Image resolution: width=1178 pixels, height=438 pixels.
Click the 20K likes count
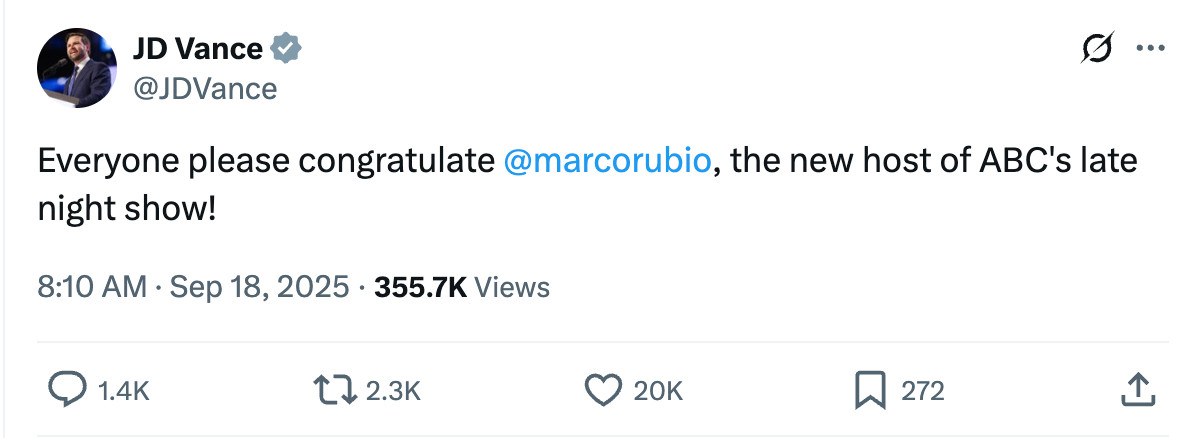click(x=658, y=391)
